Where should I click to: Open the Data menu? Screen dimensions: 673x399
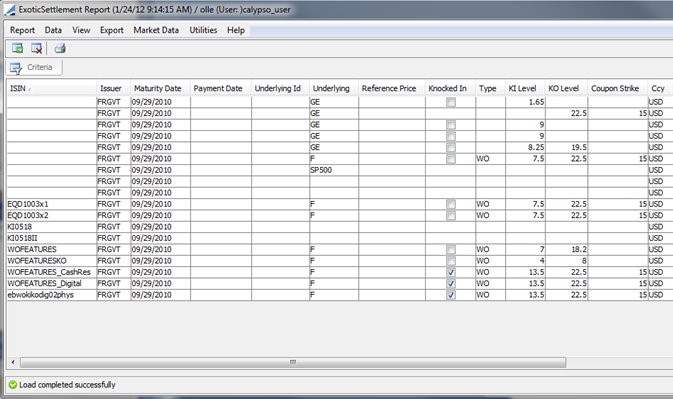[53, 30]
